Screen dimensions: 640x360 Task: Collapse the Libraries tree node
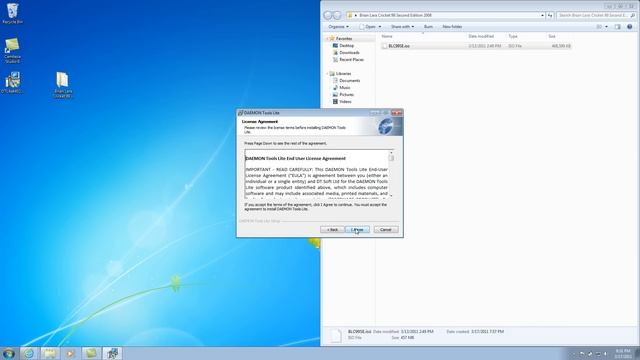point(327,73)
